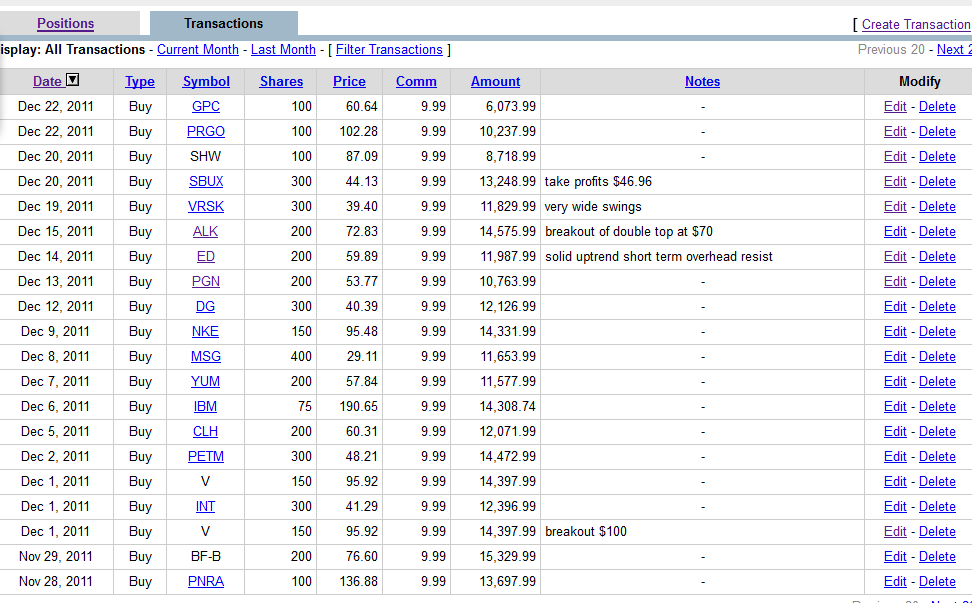Select the BF-B symbol cell
This screenshot has height=603, width=972.
[206, 557]
